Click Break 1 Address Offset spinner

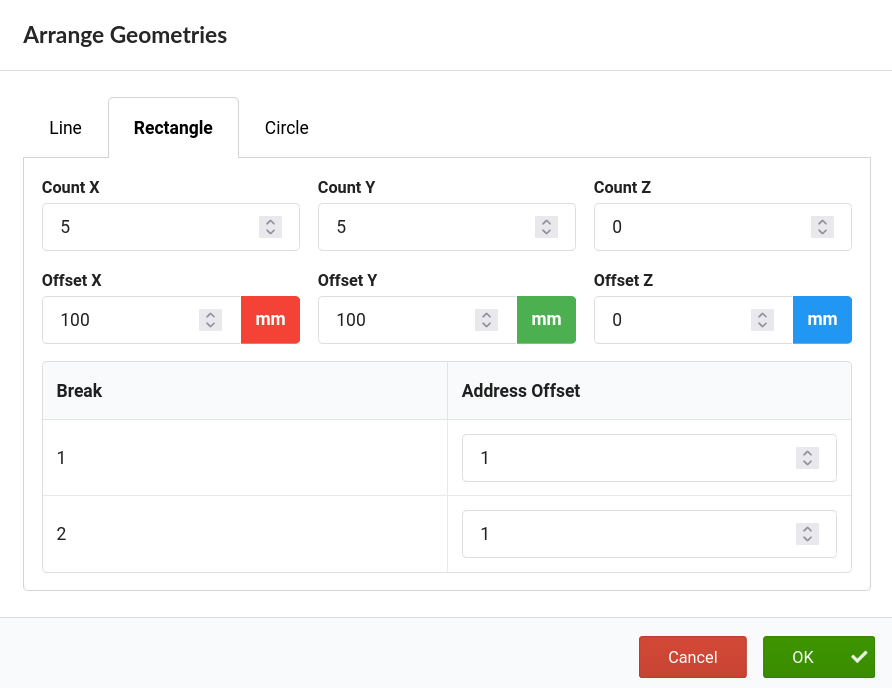pos(807,458)
